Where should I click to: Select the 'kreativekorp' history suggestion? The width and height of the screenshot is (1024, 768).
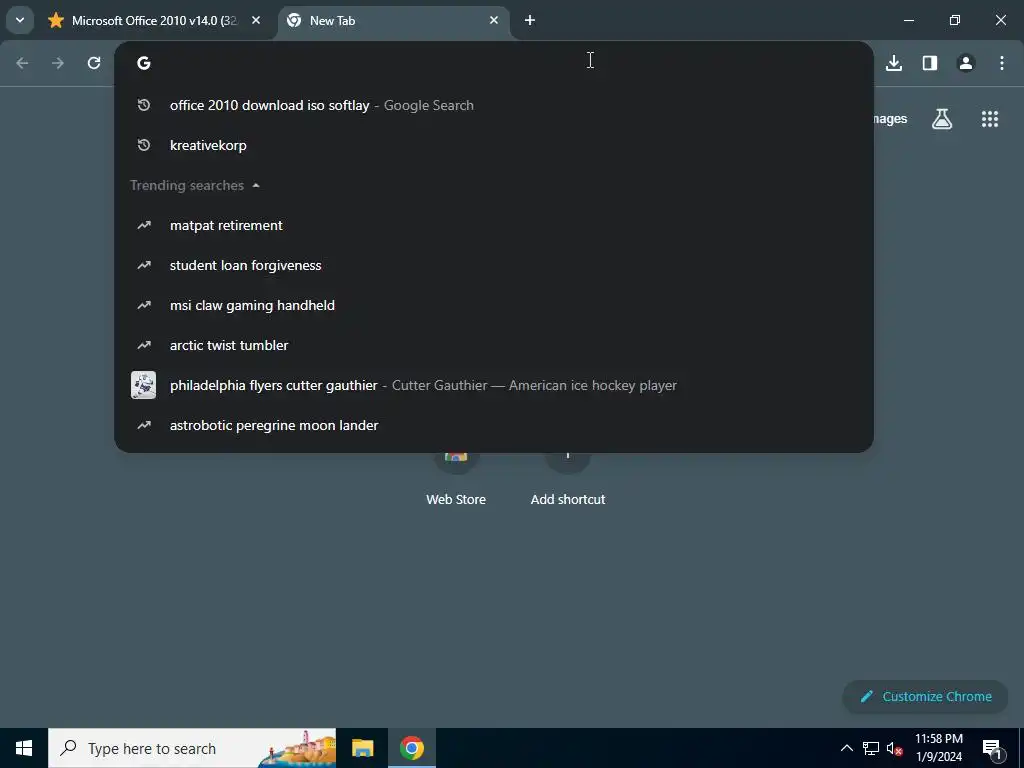coord(494,145)
